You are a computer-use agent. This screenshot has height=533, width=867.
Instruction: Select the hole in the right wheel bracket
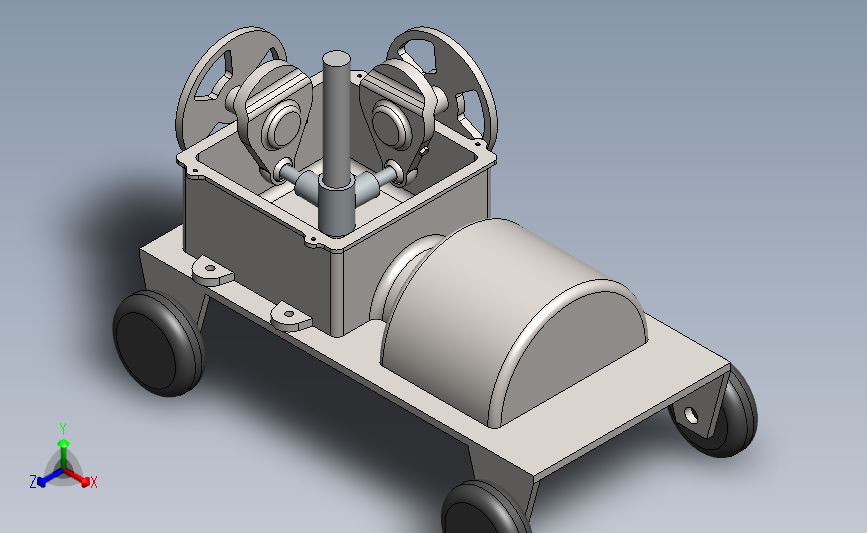point(691,415)
